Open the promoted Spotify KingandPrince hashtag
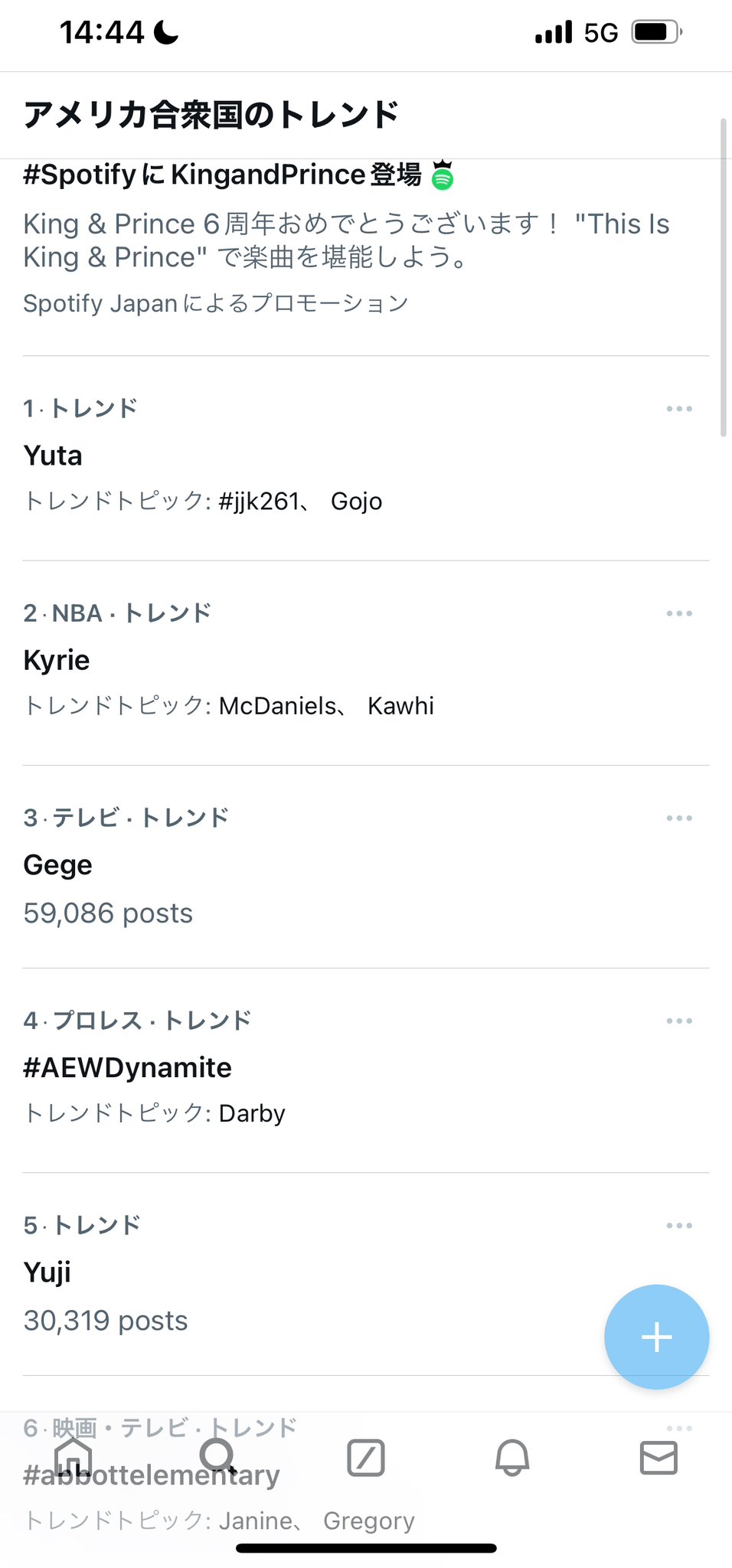 tap(222, 175)
